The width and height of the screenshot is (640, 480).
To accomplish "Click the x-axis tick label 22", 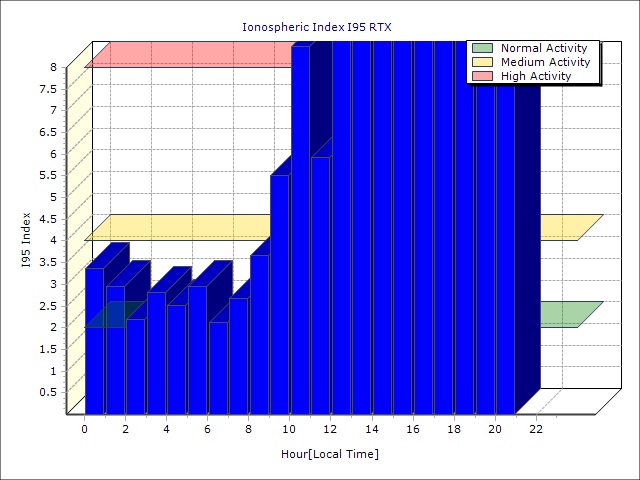I will click(x=536, y=429).
